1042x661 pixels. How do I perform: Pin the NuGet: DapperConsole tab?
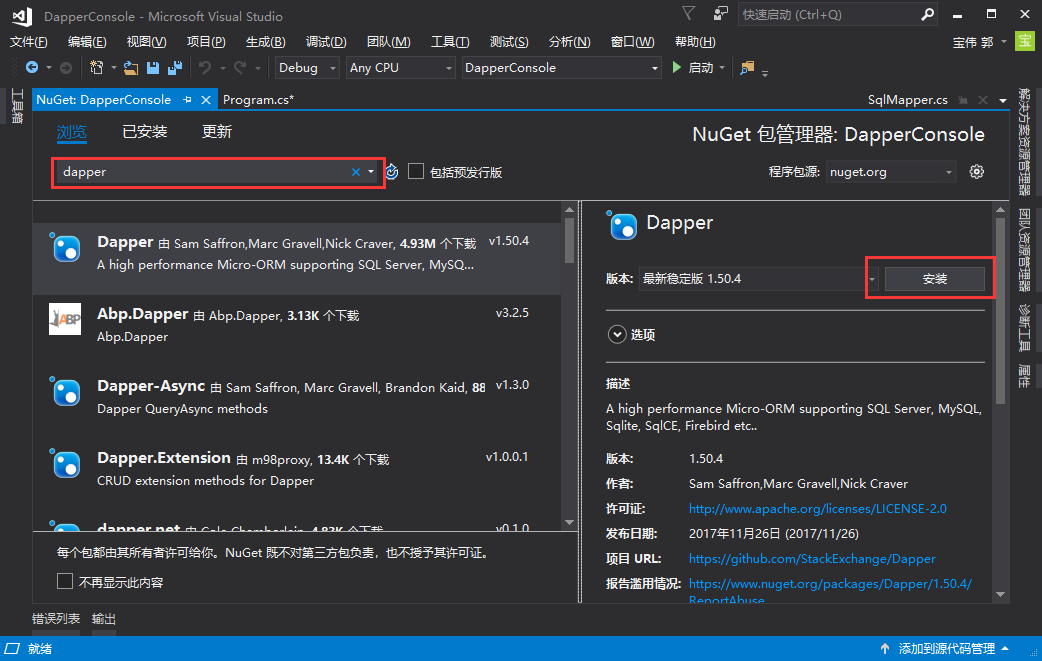187,100
